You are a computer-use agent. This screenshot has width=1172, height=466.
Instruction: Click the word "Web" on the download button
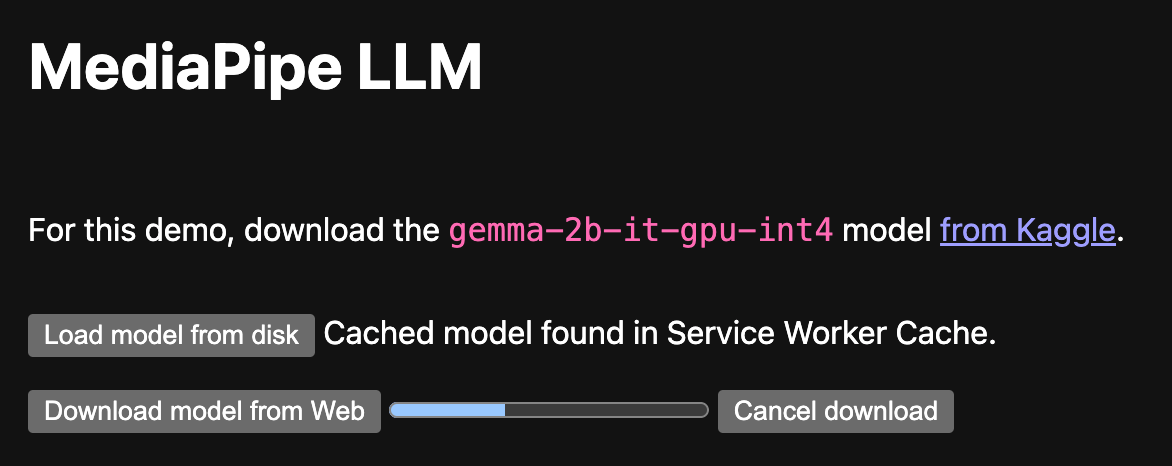pyautogui.click(x=338, y=411)
